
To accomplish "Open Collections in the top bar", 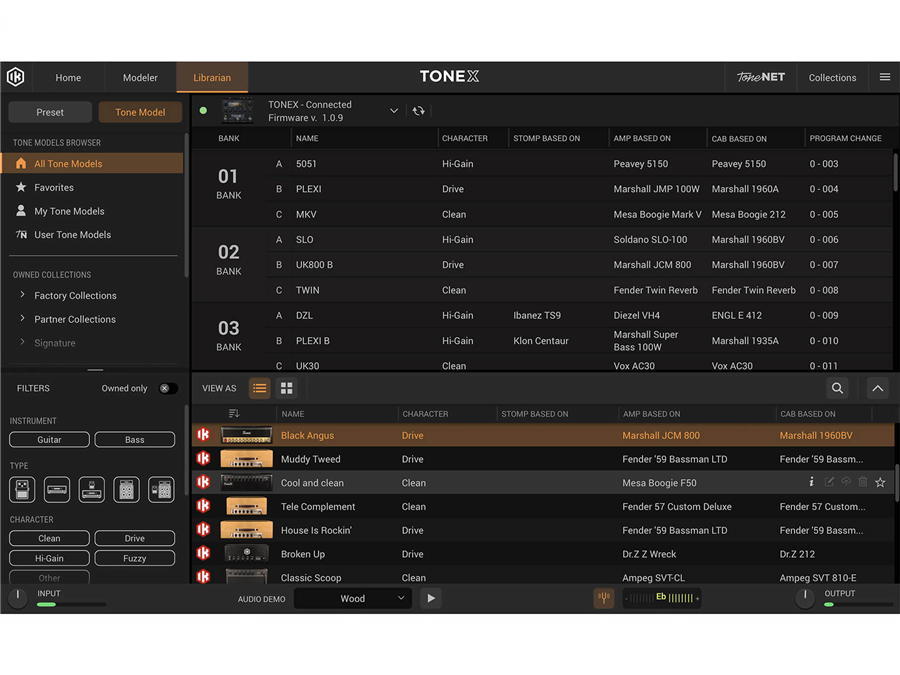I will (832, 77).
